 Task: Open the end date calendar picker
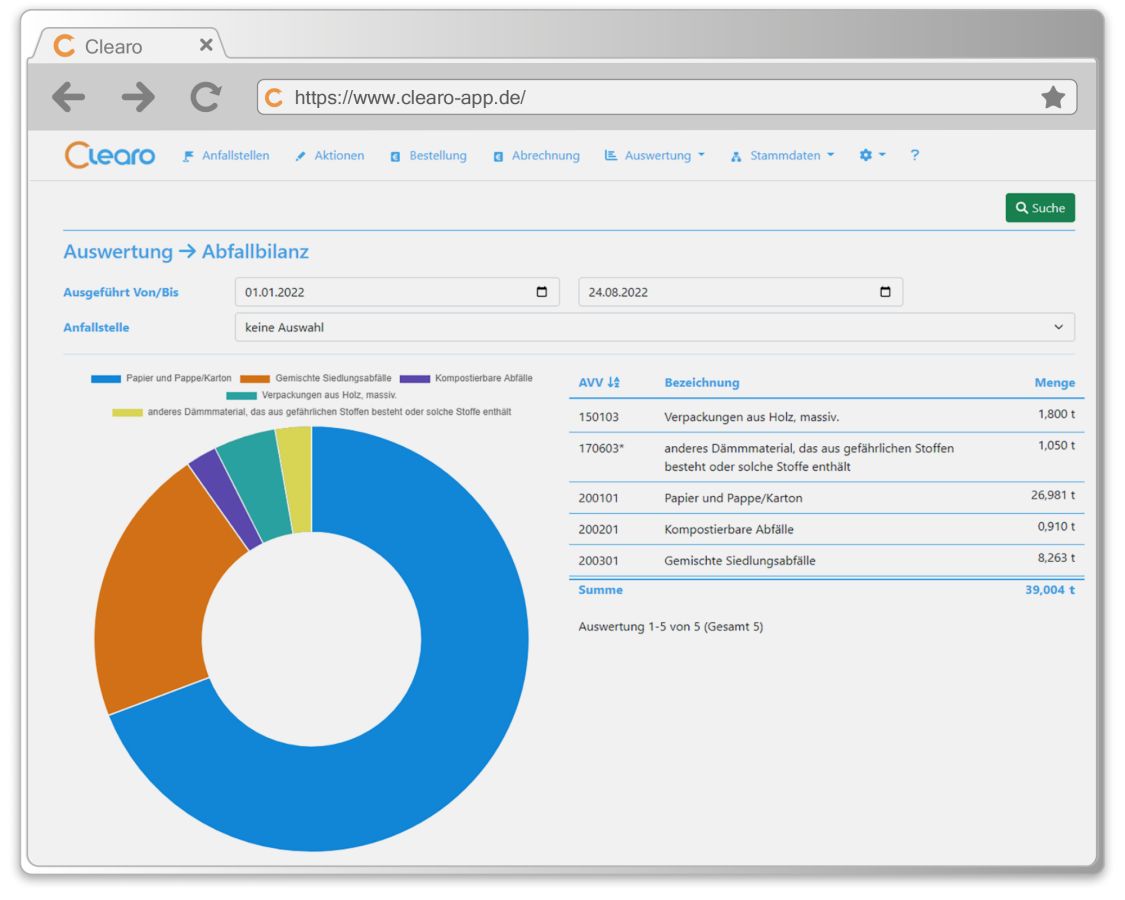point(884,291)
